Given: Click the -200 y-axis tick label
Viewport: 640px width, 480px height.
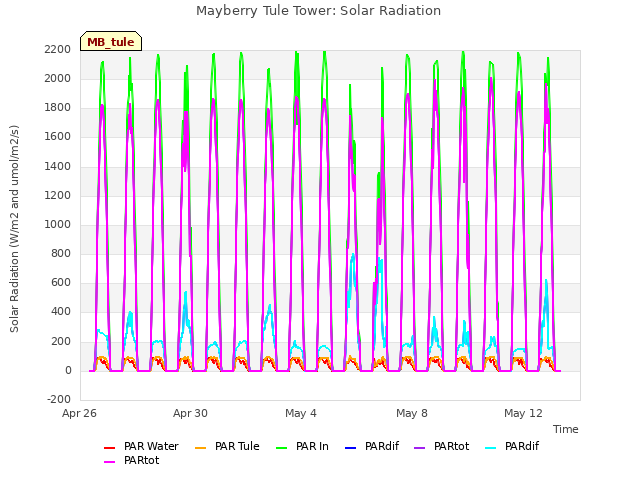Looking at the screenshot, I should click(x=59, y=399).
